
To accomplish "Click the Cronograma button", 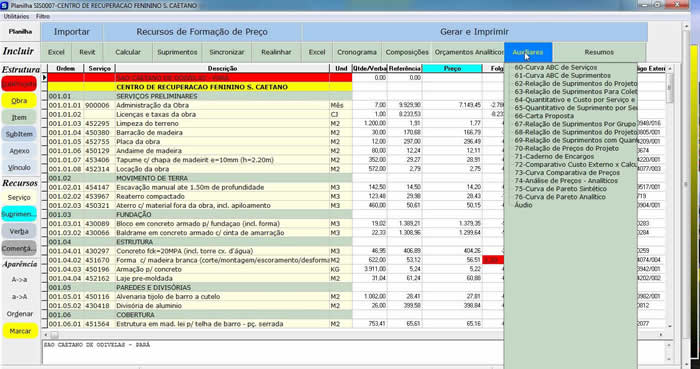I will click(x=357, y=52).
